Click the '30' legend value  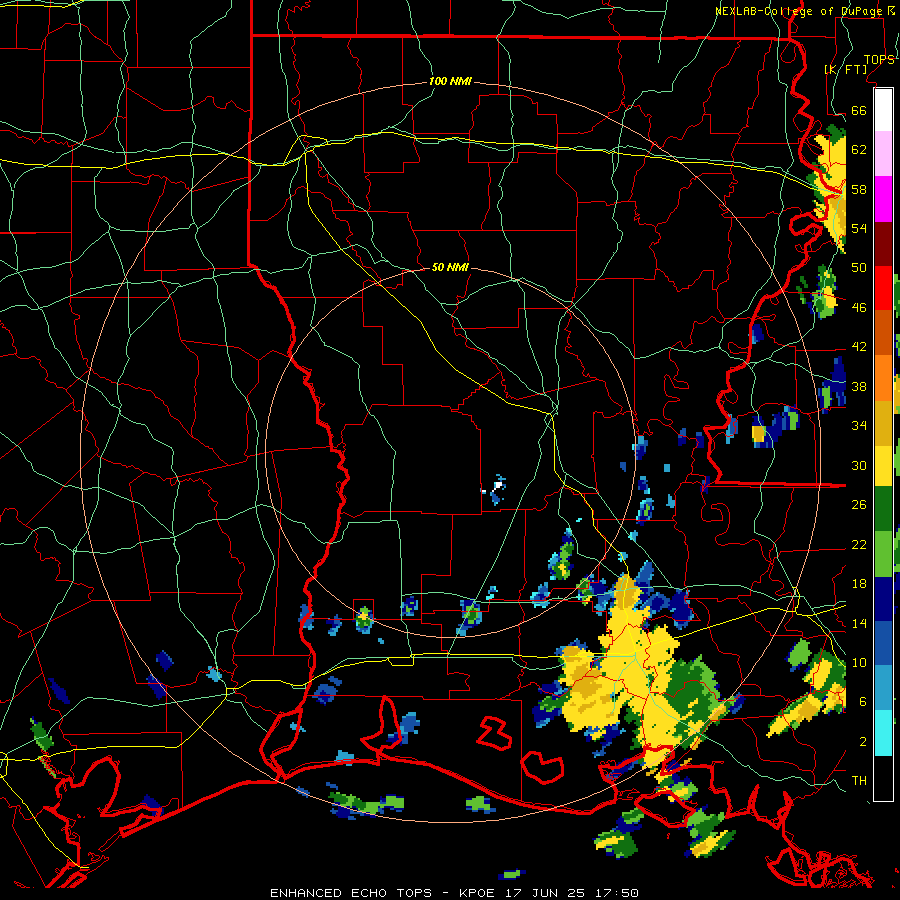pyautogui.click(x=859, y=465)
